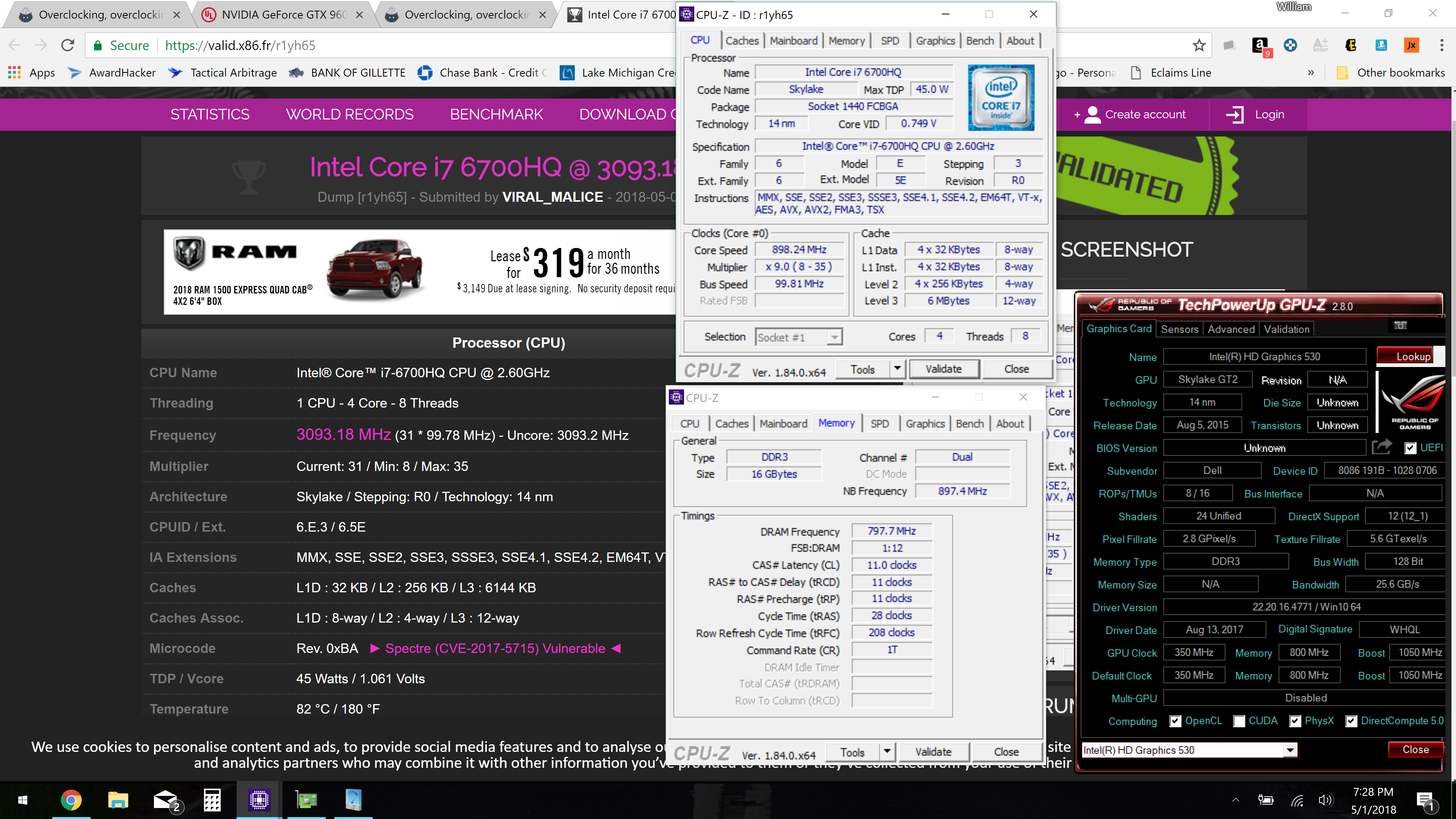
Task: Click the Chrome address bar URL
Action: pyautogui.click(x=240, y=45)
